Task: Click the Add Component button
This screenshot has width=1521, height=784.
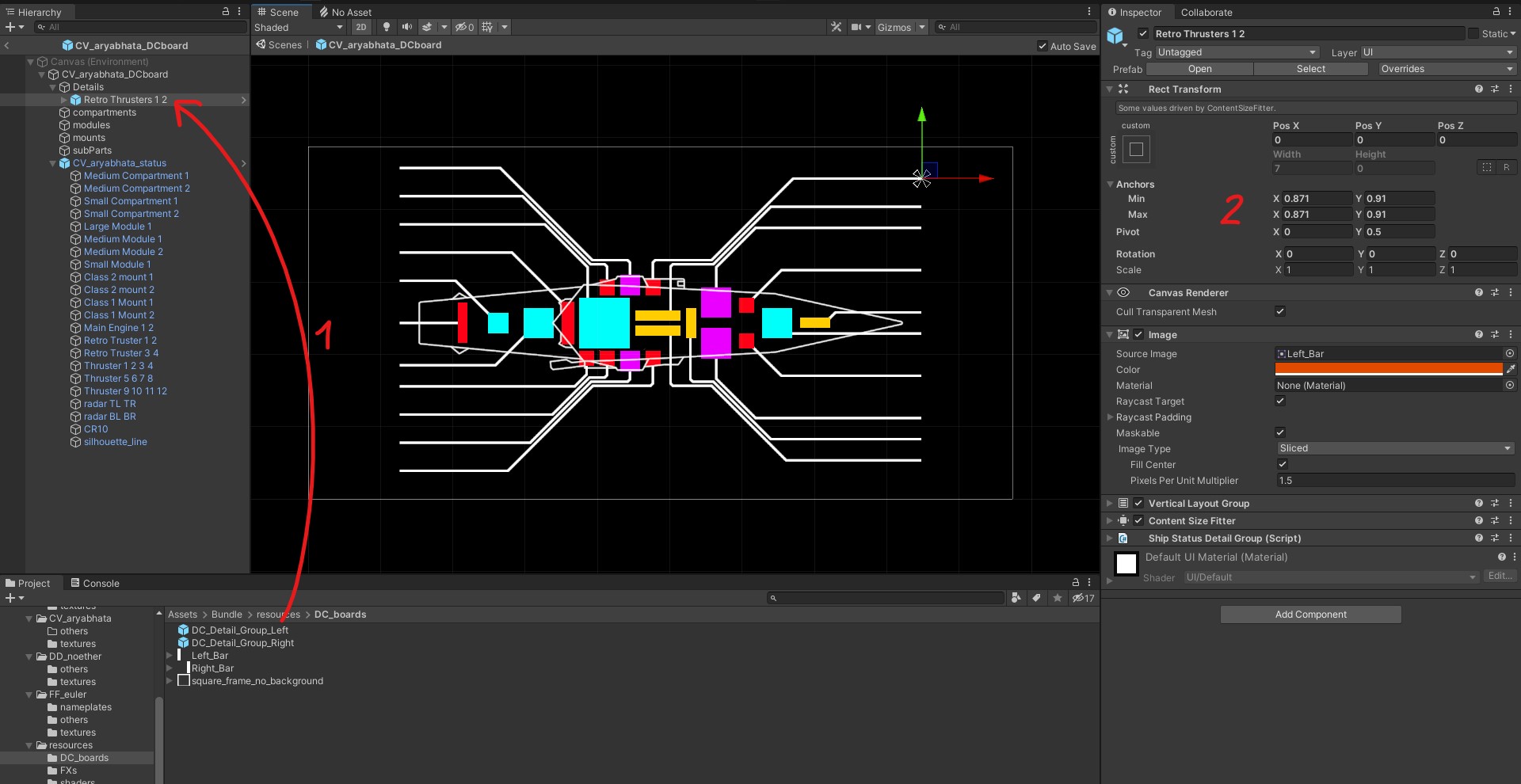Action: [1310, 615]
